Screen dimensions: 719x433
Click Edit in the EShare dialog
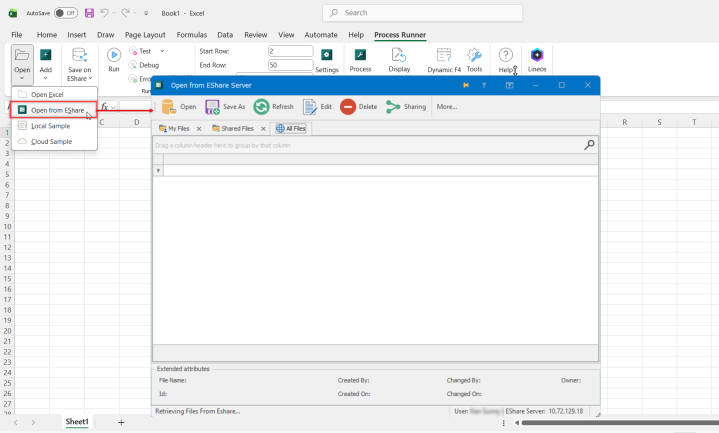317,106
